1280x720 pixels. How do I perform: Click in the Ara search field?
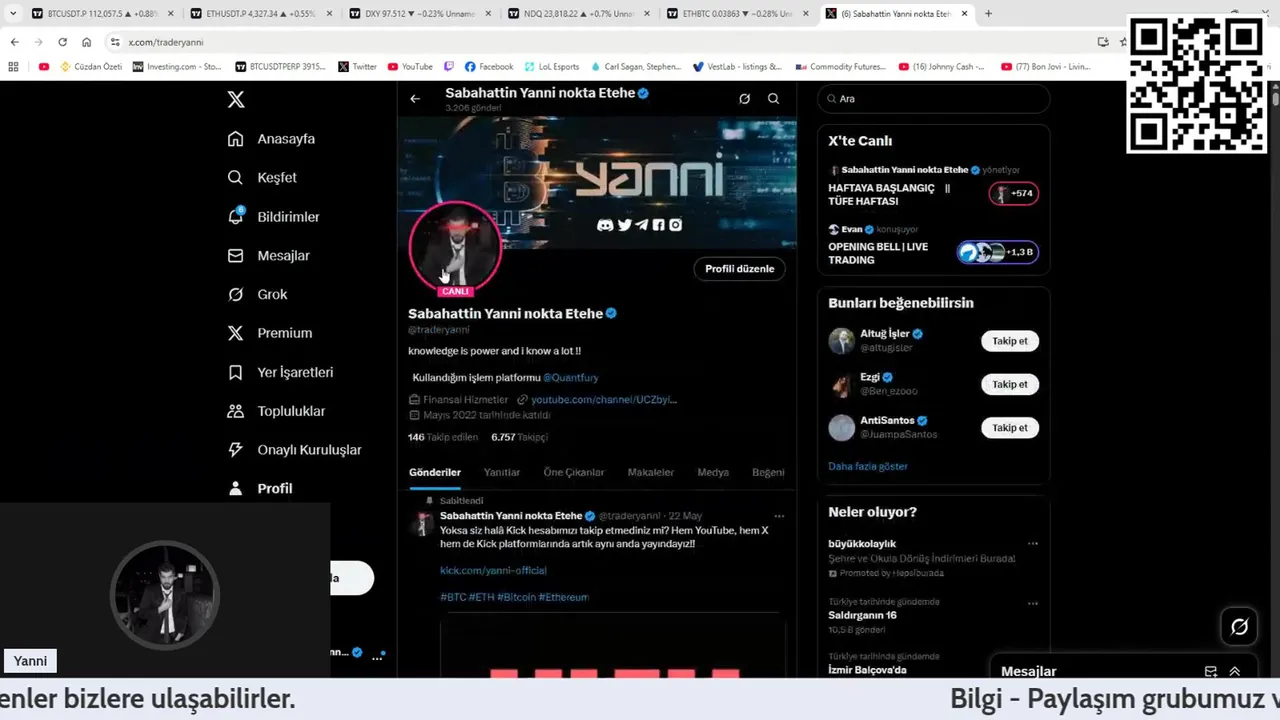(934, 99)
